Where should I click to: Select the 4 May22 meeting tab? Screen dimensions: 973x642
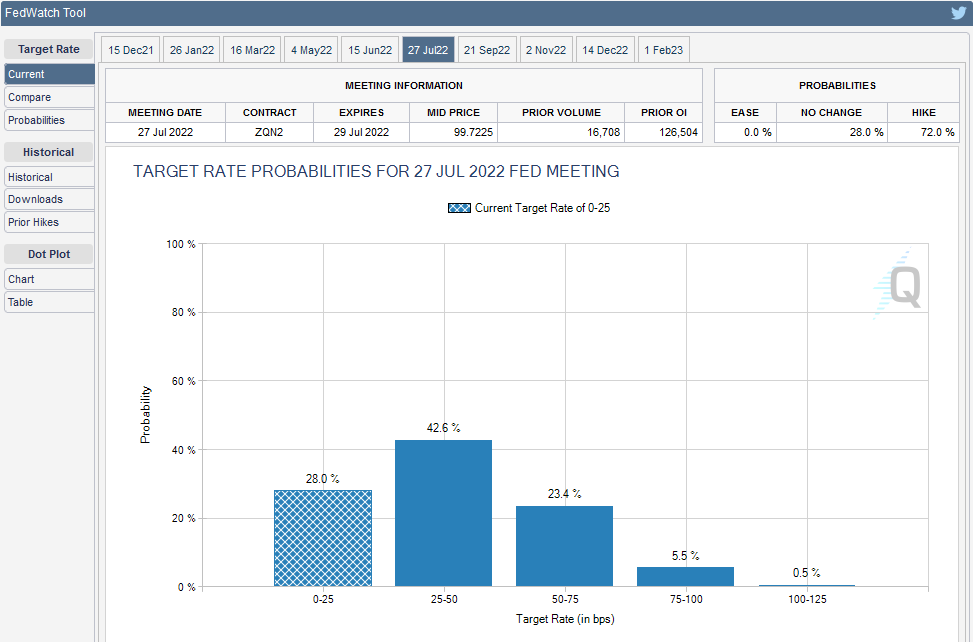pos(312,50)
